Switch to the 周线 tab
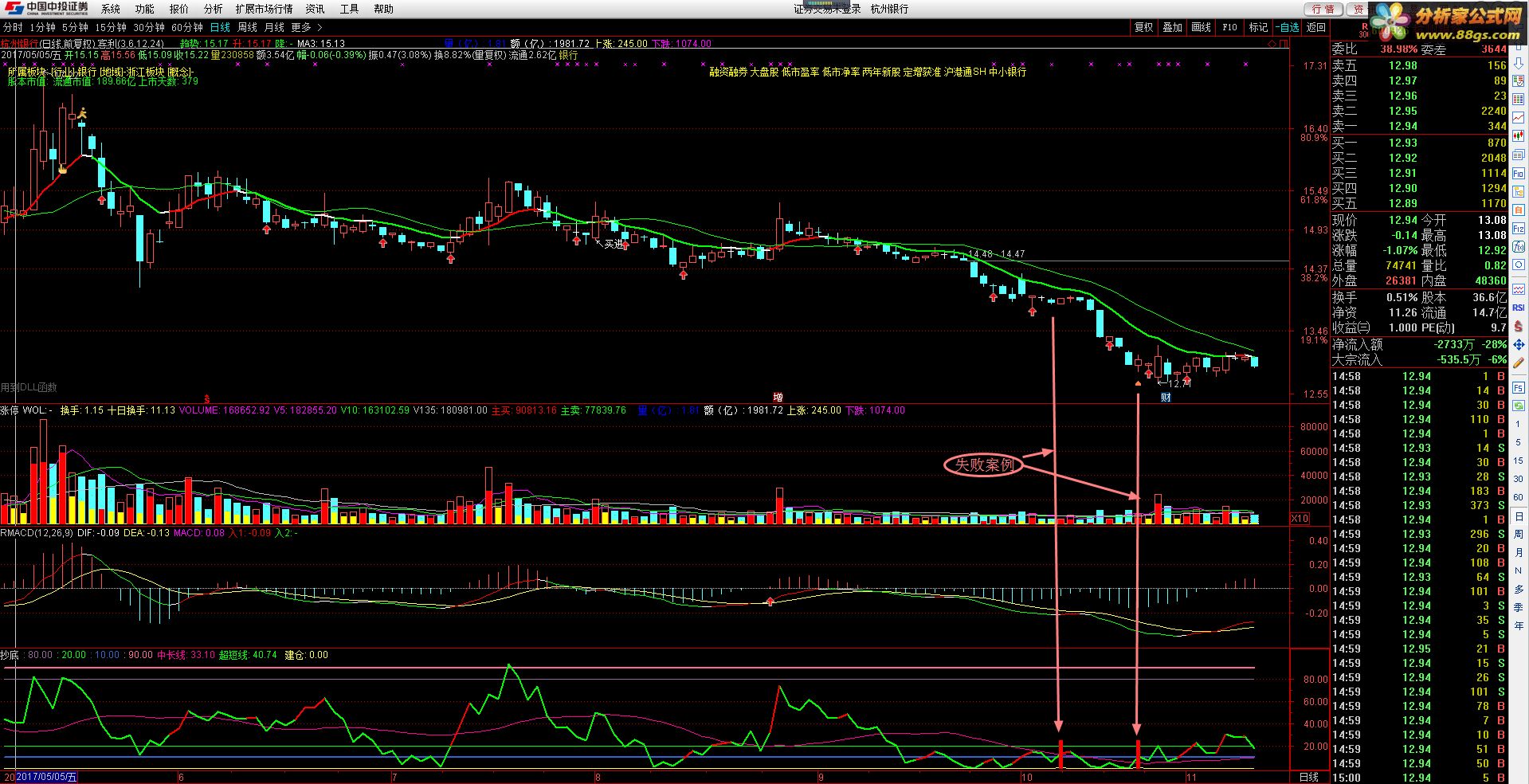Screen dimensions: 1529x784 (248, 27)
